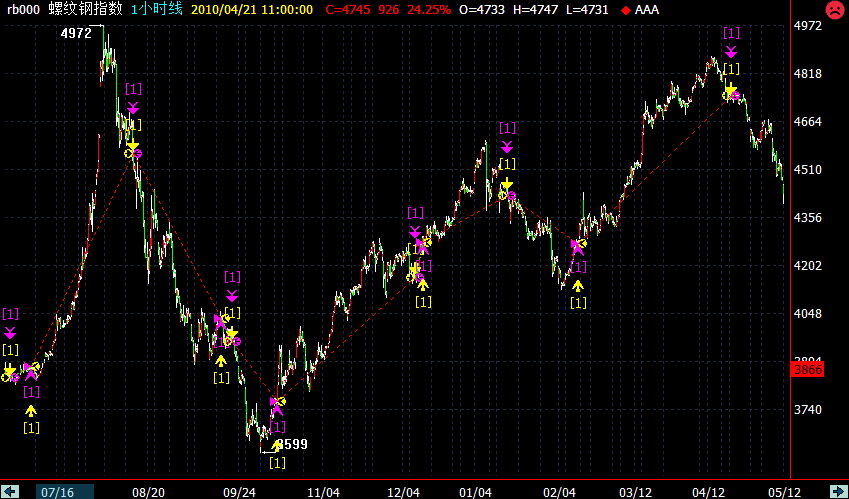Click the red sad face icon
Viewport: 849px width, 499px height.
833,10
